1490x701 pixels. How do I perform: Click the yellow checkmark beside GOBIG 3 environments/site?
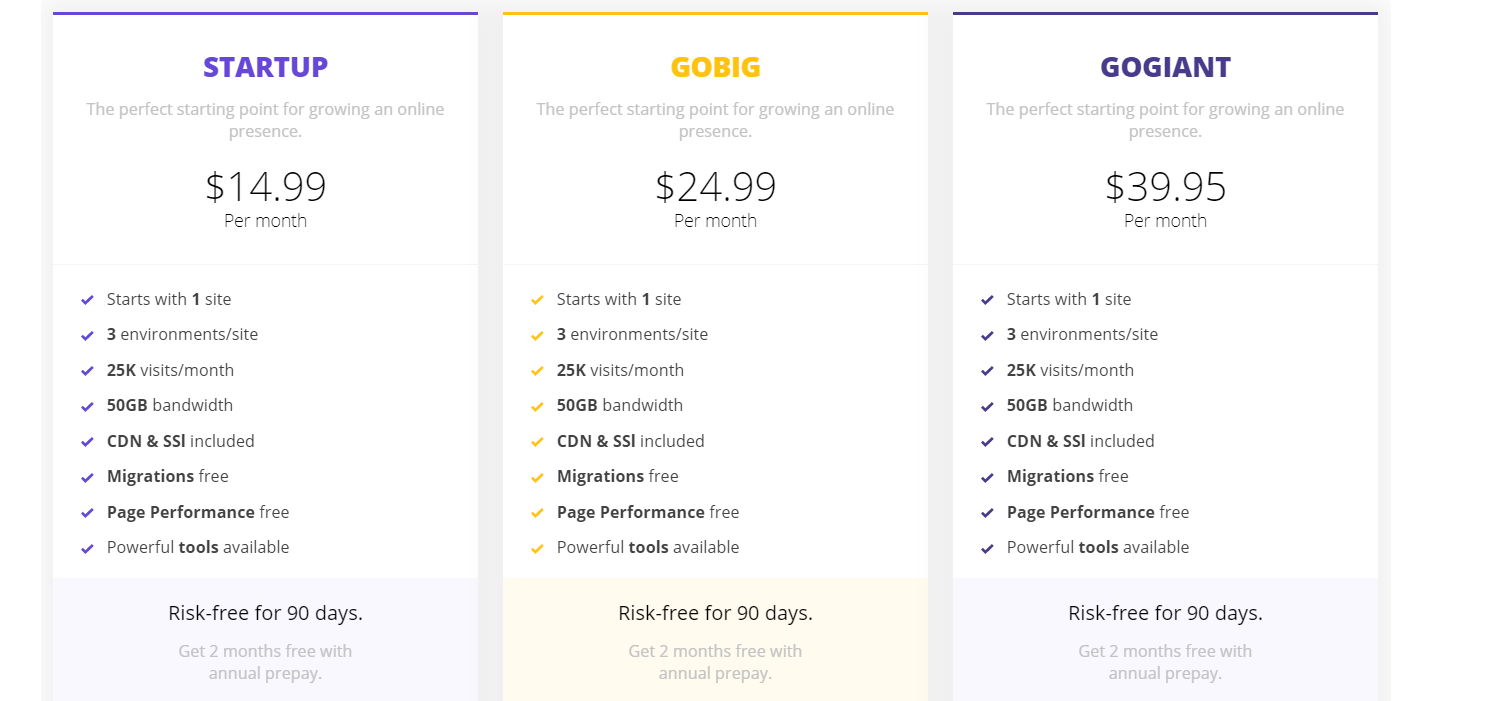click(x=537, y=336)
